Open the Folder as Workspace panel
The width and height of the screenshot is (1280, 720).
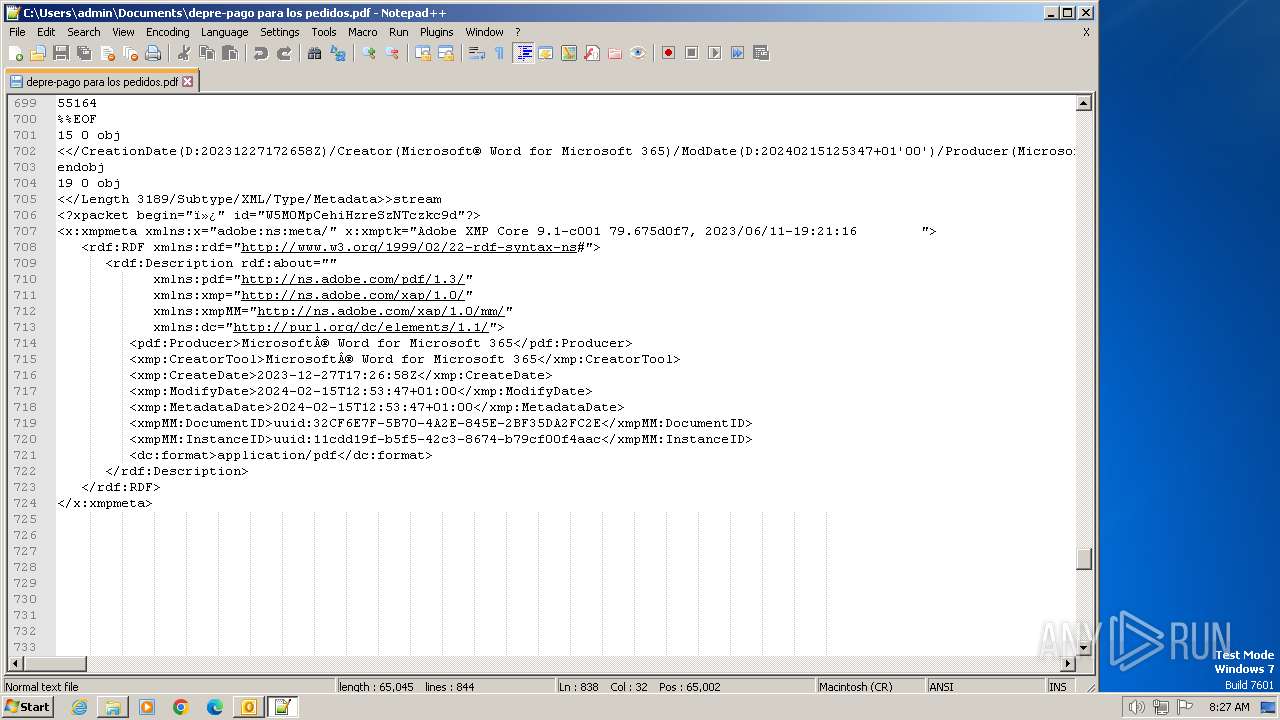coord(615,53)
